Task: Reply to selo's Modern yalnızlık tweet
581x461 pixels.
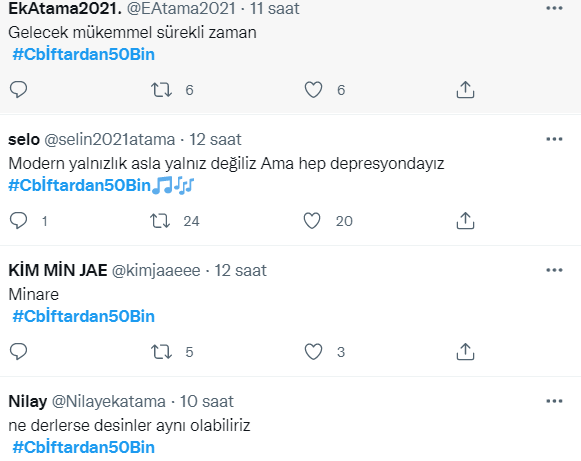Action: pos(18,220)
